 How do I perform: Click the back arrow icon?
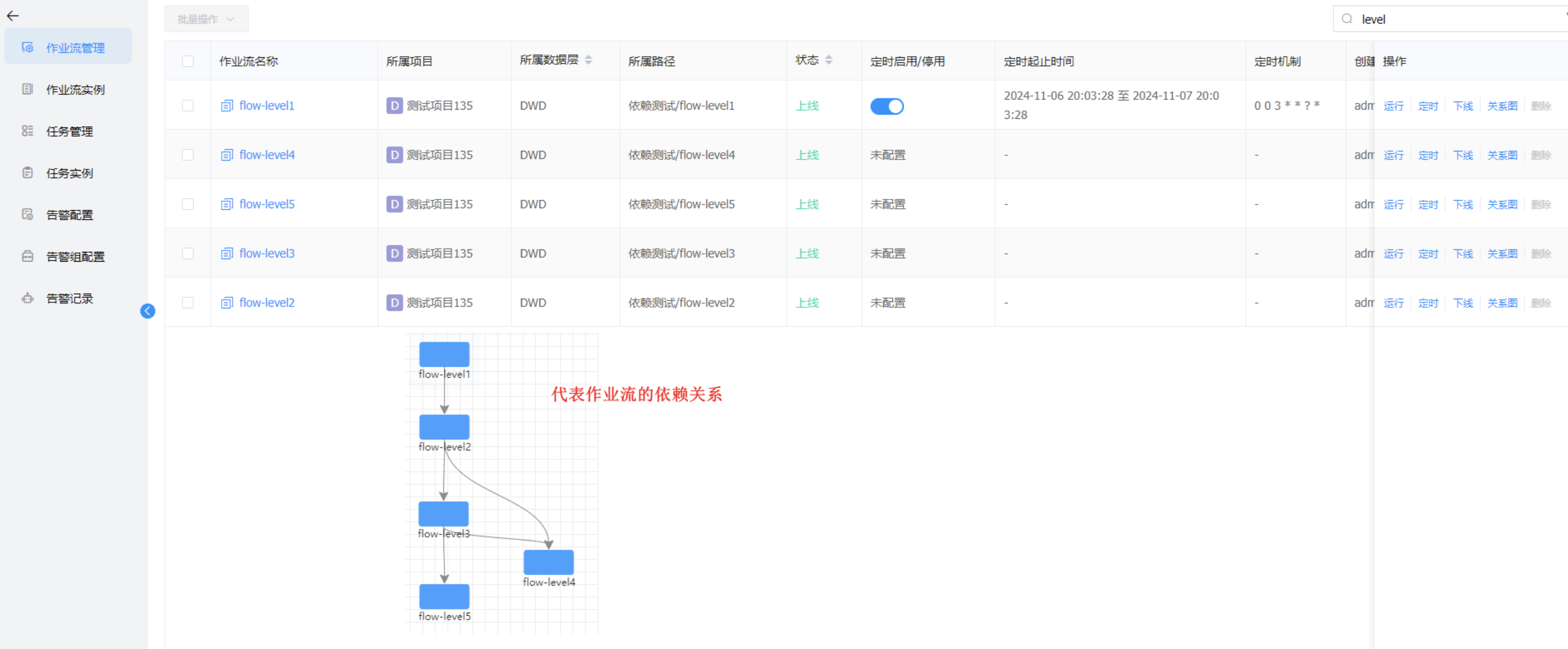(12, 16)
